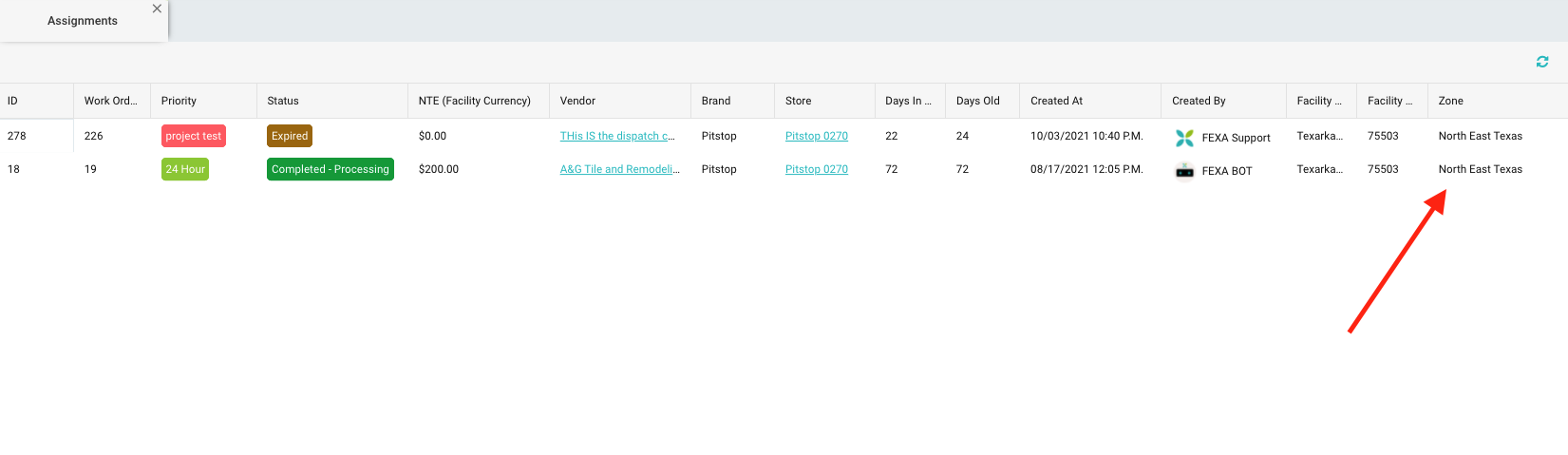Click the 'Completed - Processing' status badge

330,169
